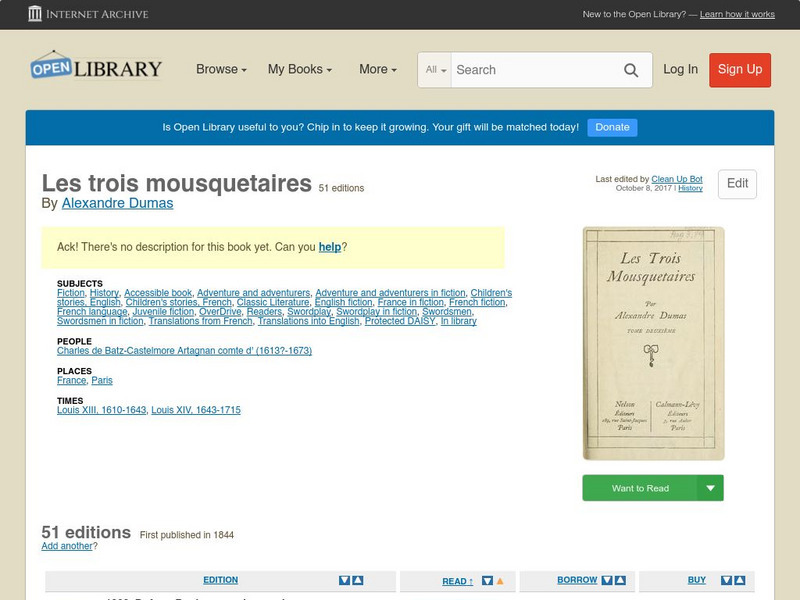Expand the Want to Read dropdown arrow
The width and height of the screenshot is (800, 600).
coord(710,488)
